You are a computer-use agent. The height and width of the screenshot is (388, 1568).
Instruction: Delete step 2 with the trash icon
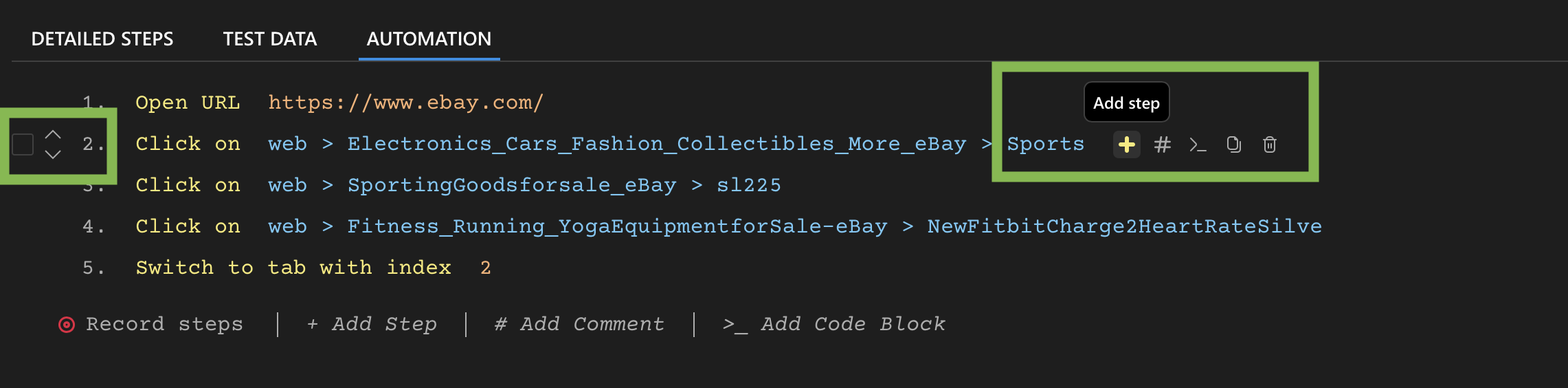1270,144
